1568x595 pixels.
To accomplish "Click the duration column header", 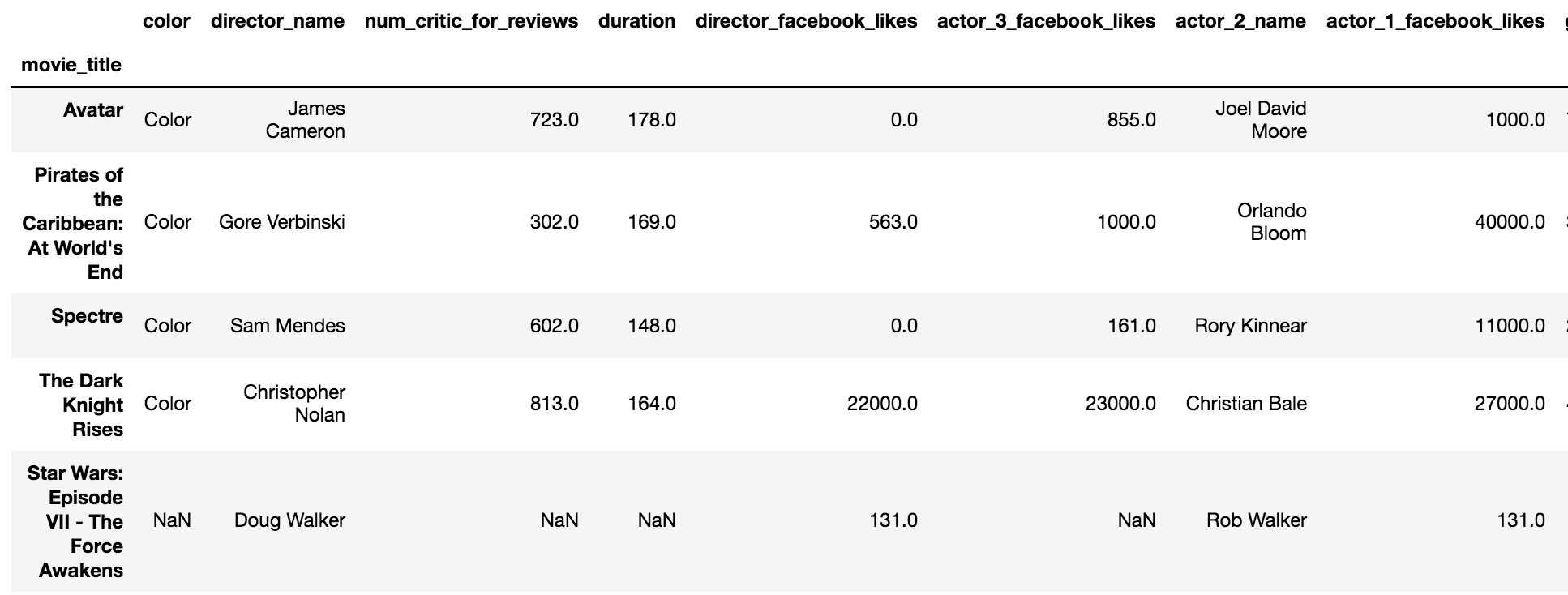I will click(636, 21).
